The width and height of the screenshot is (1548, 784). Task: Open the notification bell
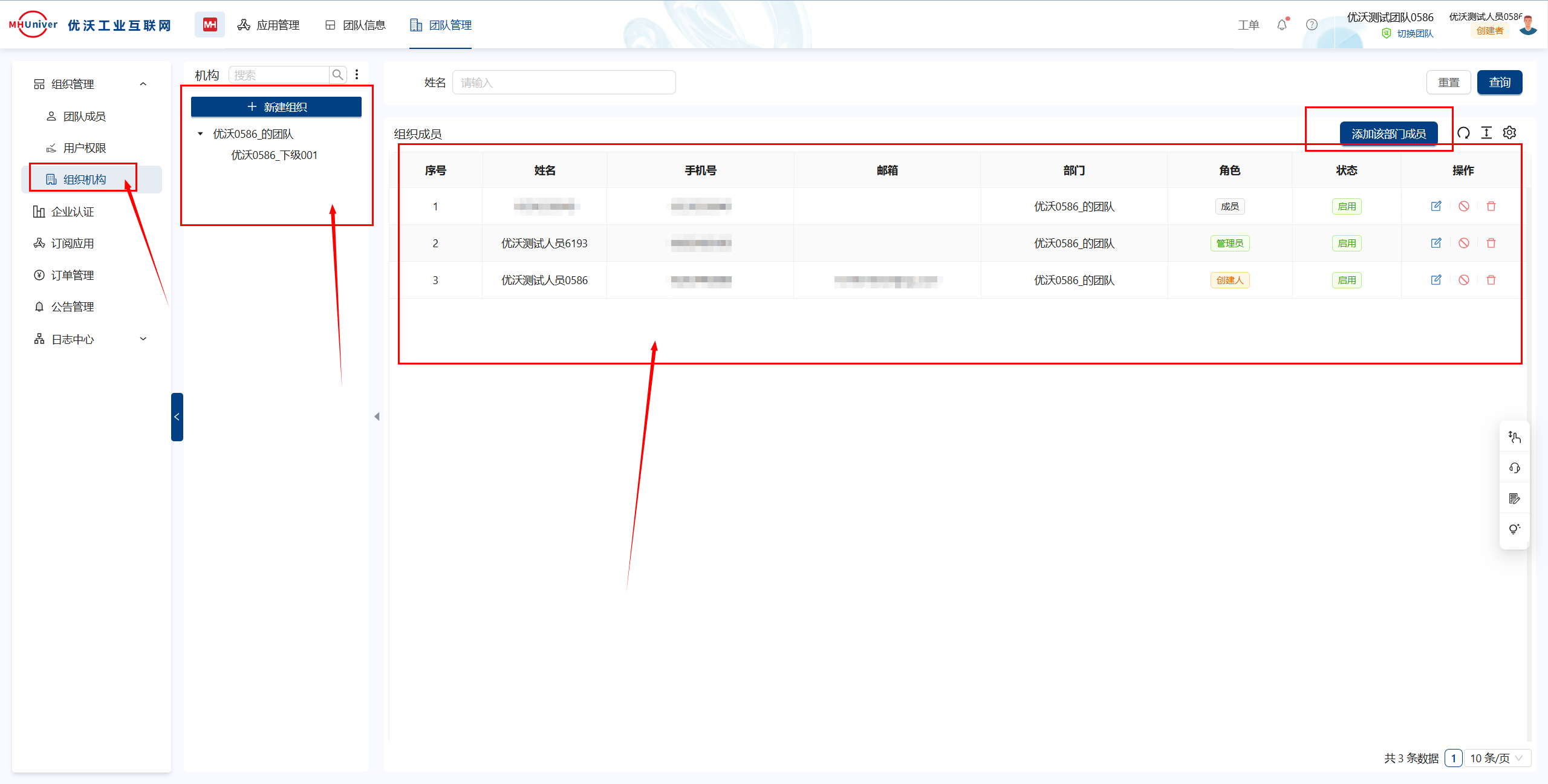pos(1282,25)
